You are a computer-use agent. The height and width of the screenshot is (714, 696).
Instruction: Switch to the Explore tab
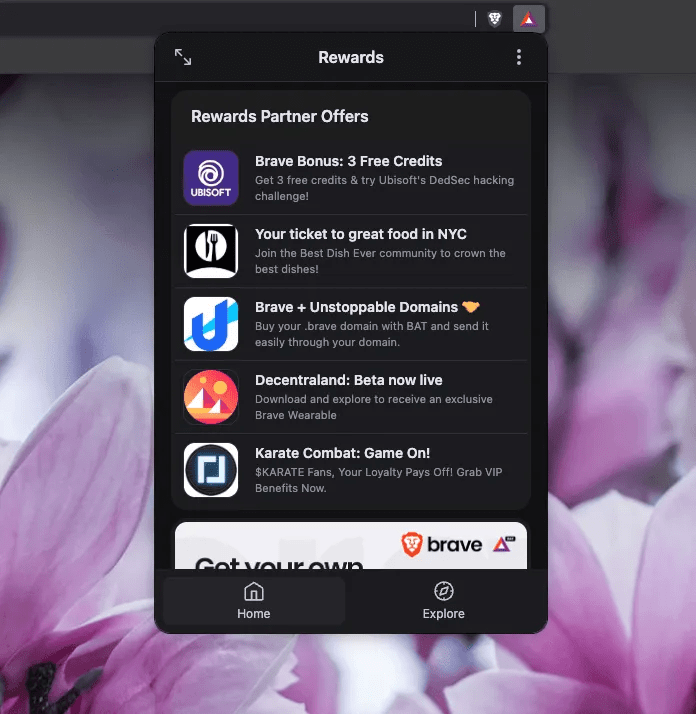tap(443, 601)
